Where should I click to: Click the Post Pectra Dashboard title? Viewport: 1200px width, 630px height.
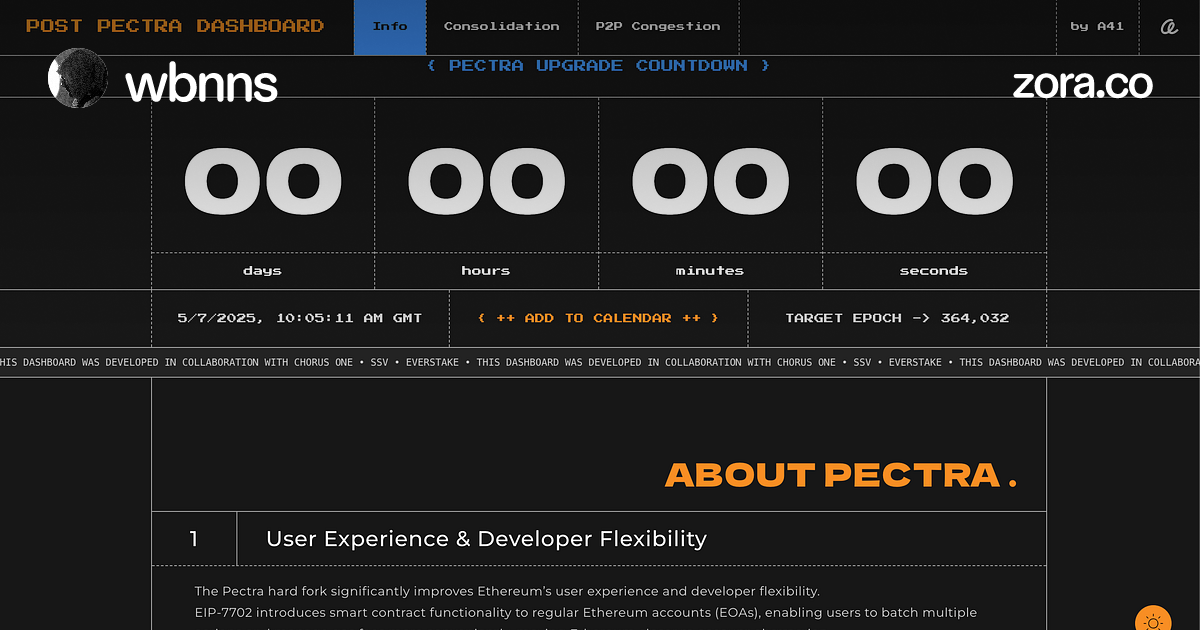click(175, 27)
